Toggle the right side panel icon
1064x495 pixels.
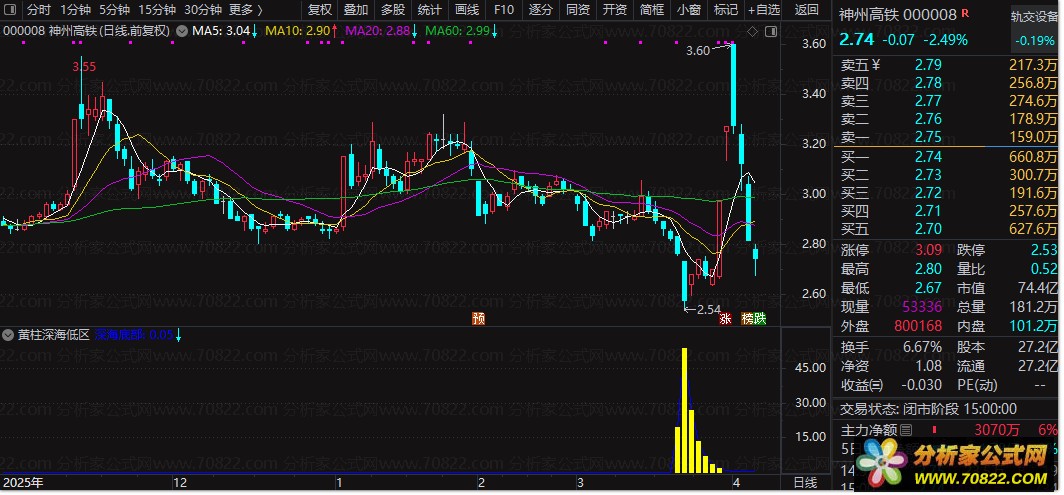[771, 31]
